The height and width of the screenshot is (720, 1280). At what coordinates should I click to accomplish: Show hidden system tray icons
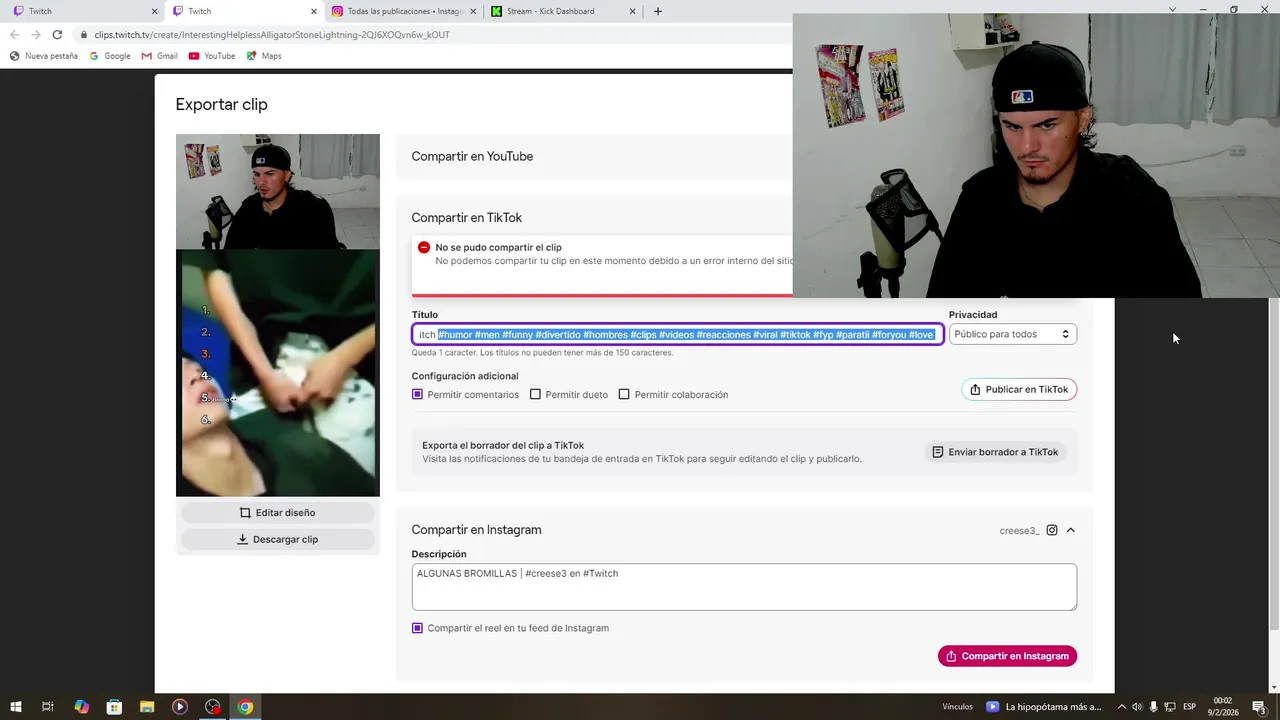(1121, 707)
